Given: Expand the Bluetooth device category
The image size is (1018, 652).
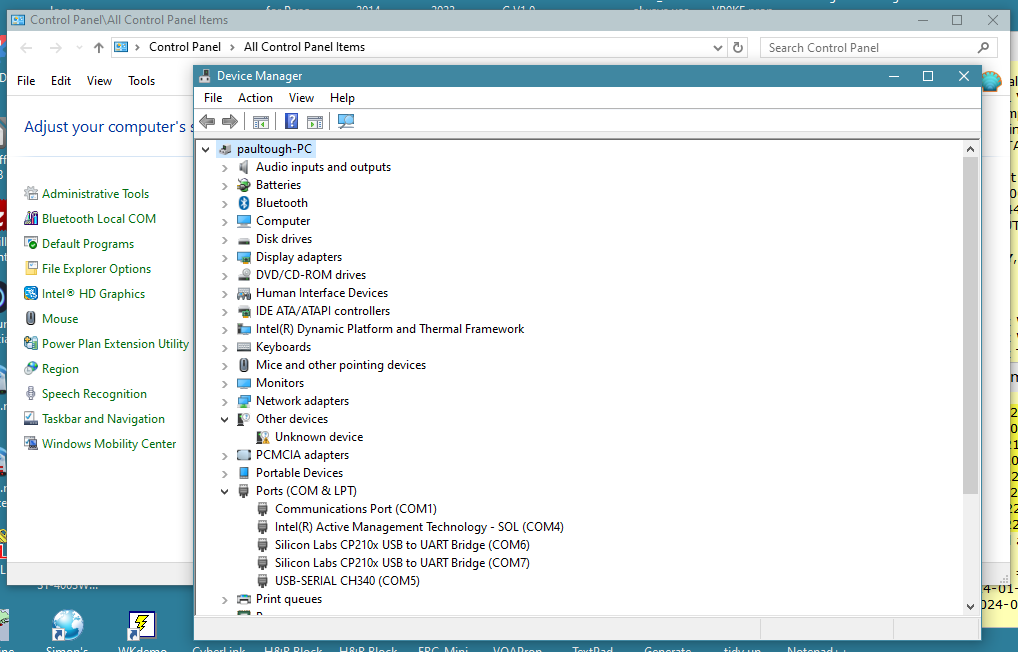Looking at the screenshot, I should [x=225, y=203].
